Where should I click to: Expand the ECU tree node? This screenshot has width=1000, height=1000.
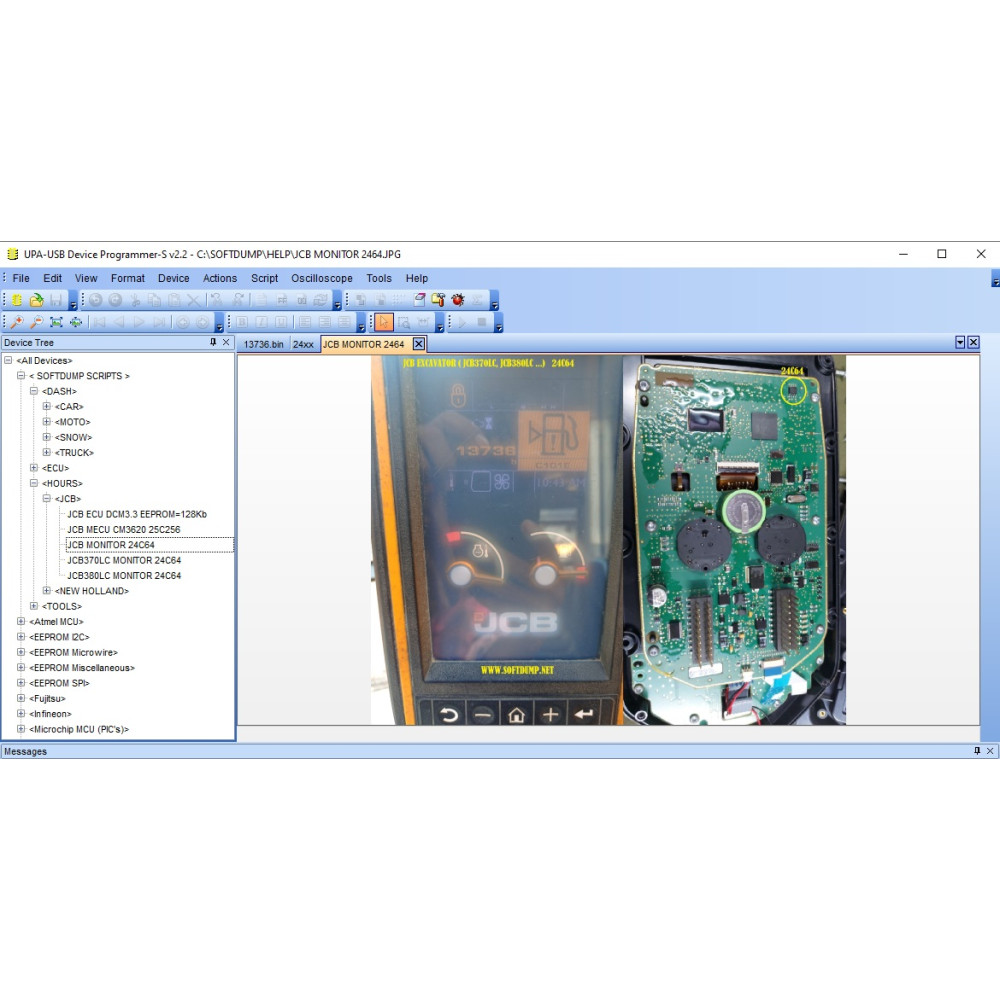point(34,467)
